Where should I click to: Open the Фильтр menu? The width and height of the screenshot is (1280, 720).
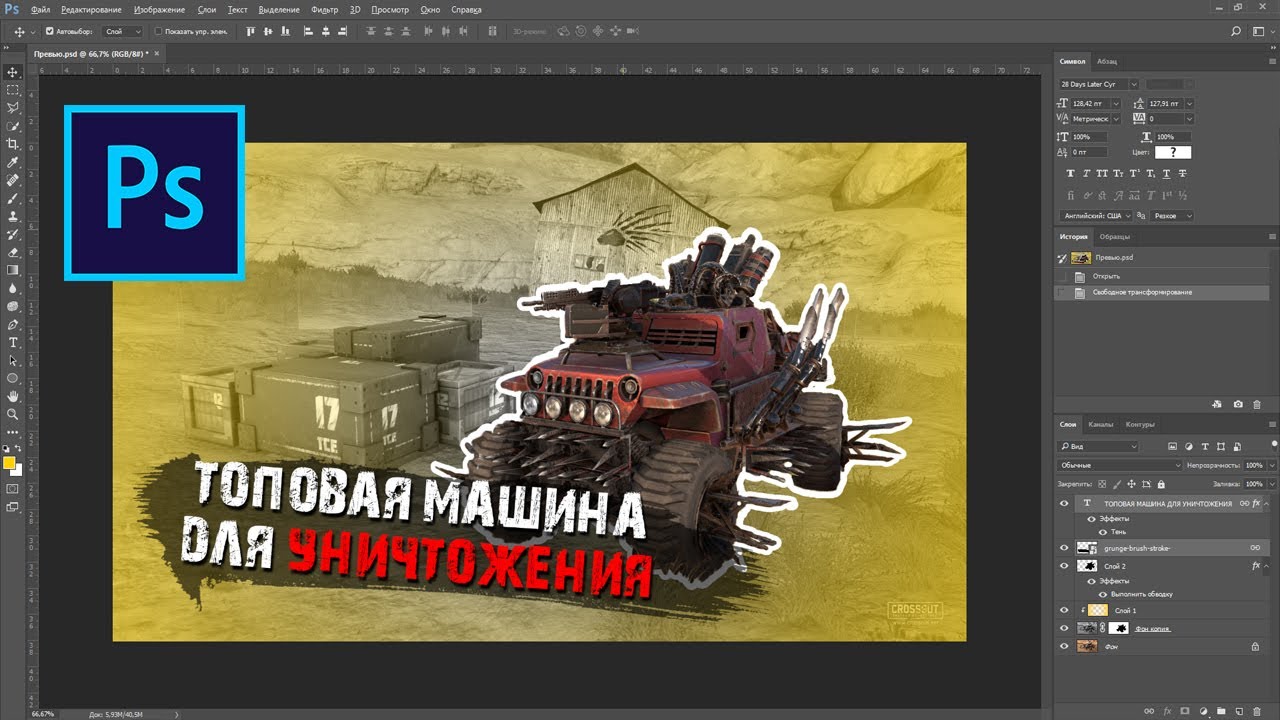coord(324,9)
